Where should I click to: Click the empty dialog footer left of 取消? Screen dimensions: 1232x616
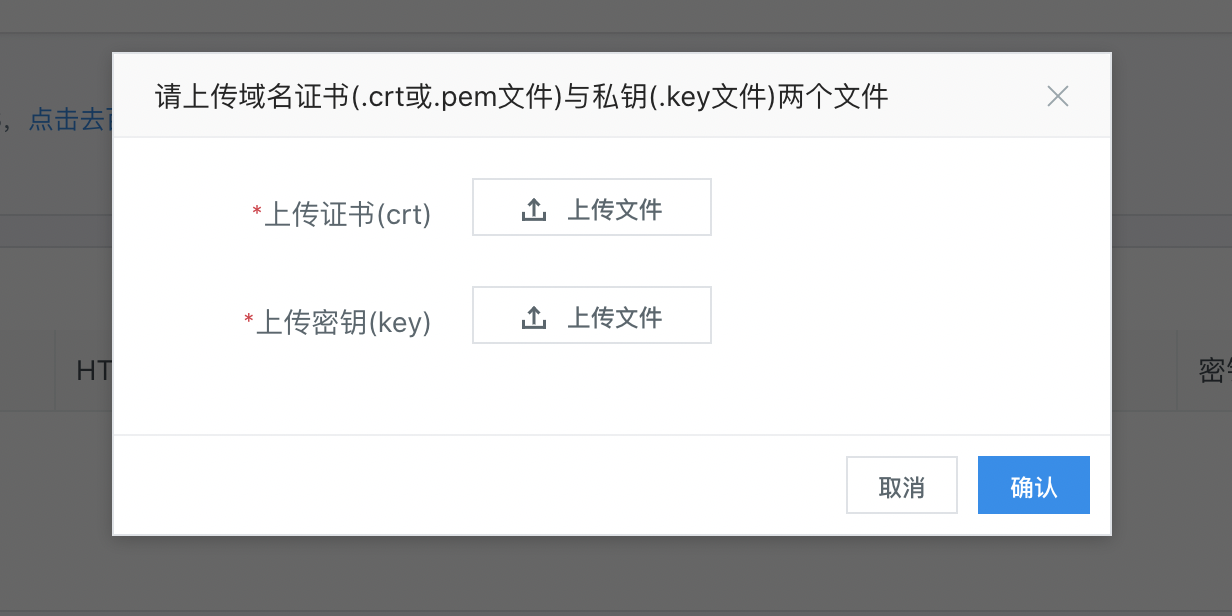480,486
